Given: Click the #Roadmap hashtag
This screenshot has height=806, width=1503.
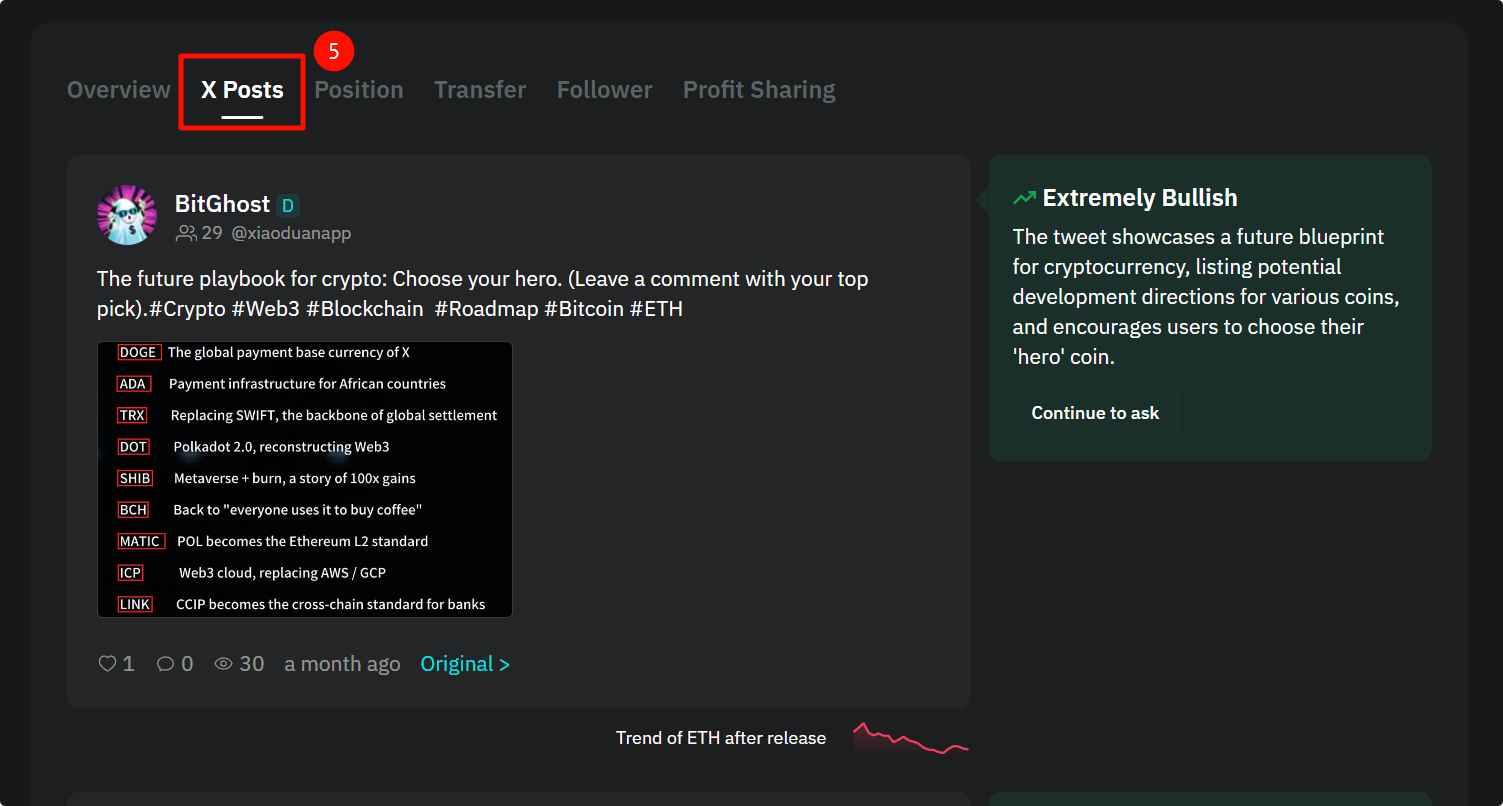Looking at the screenshot, I should (x=487, y=309).
